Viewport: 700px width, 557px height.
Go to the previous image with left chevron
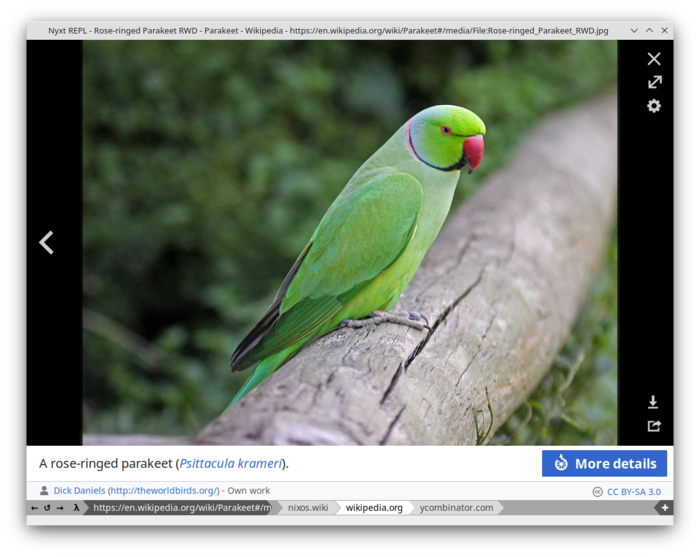tap(46, 242)
